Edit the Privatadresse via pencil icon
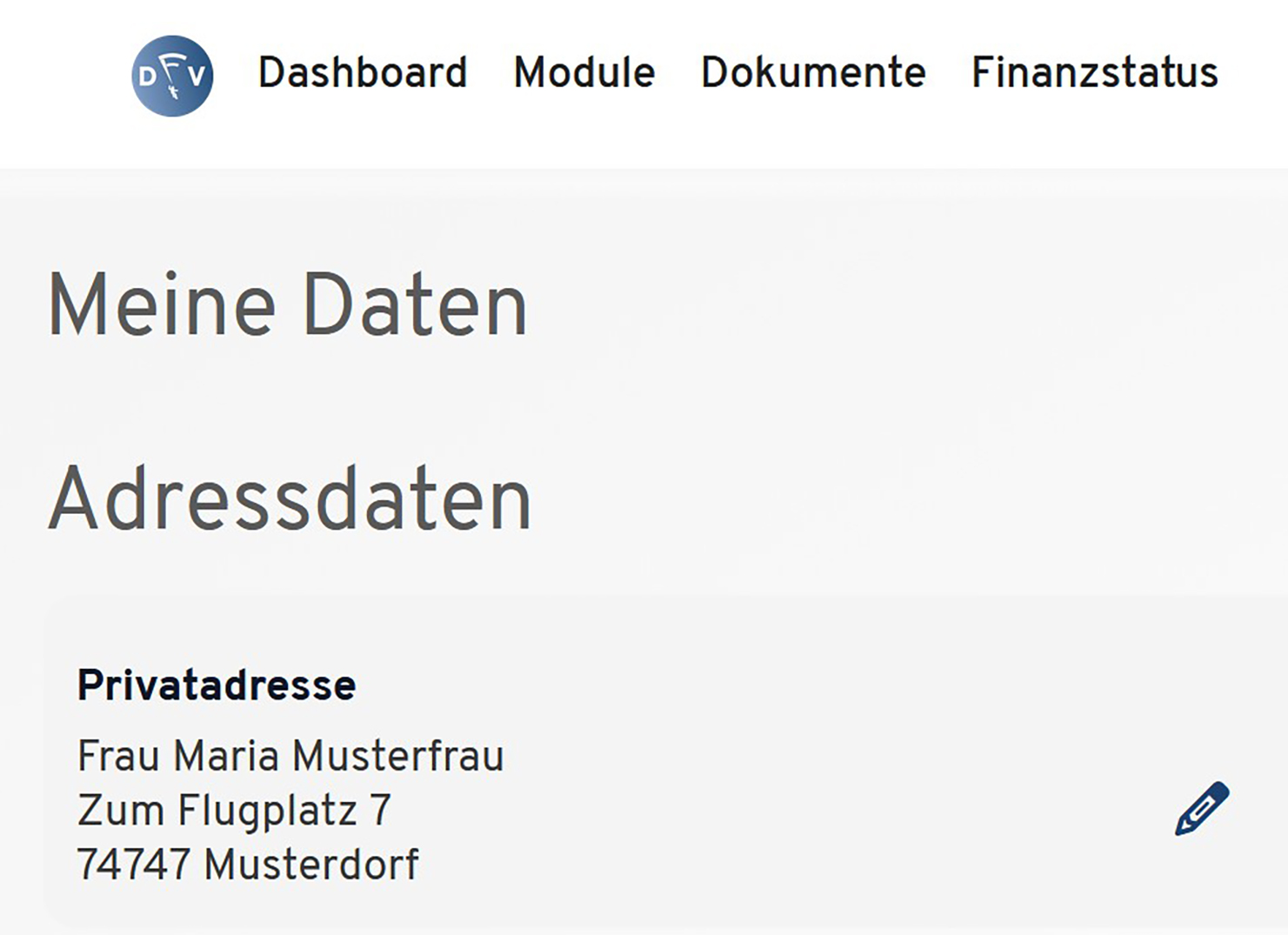 1202,809
